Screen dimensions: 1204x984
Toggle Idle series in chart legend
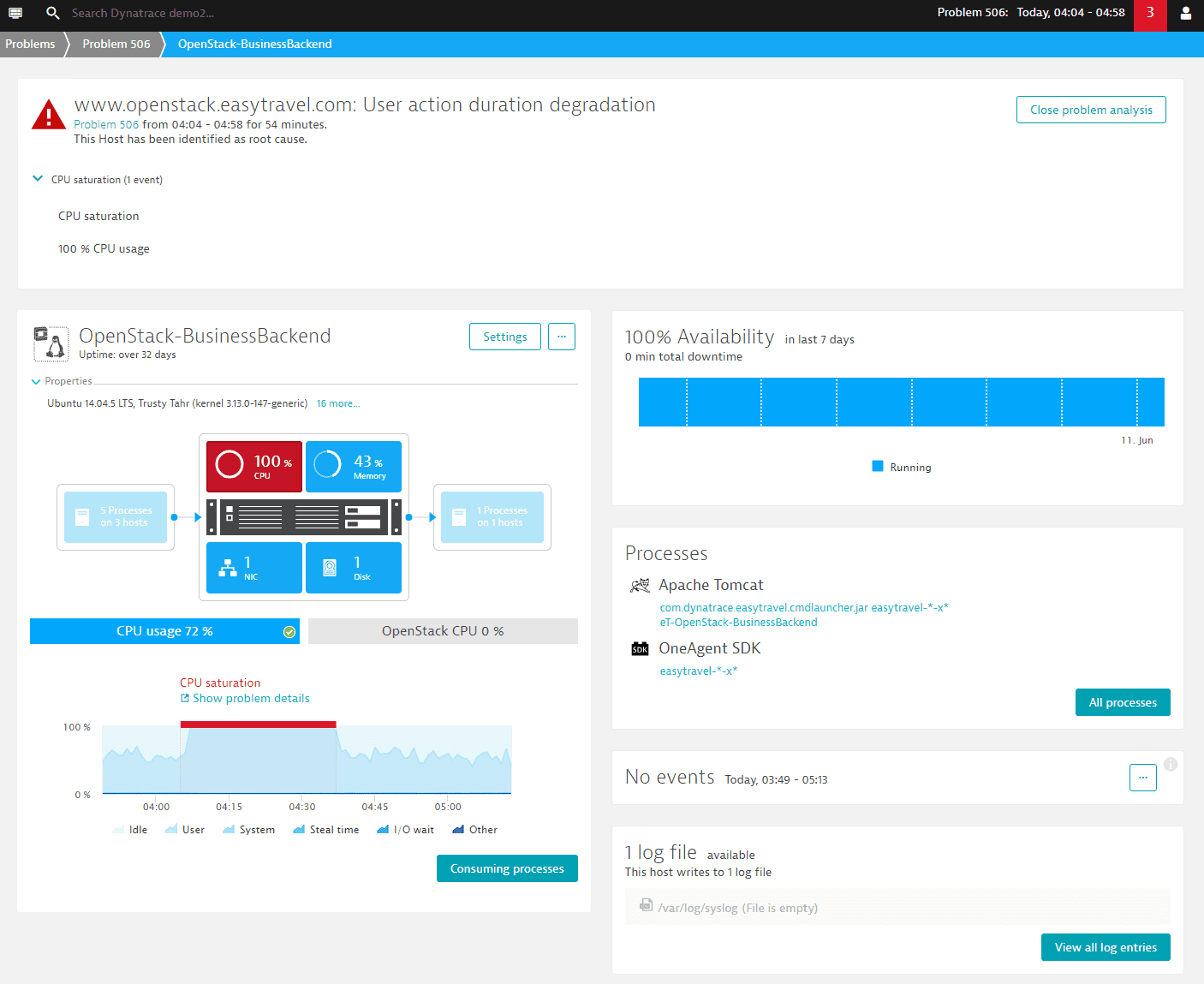point(130,830)
